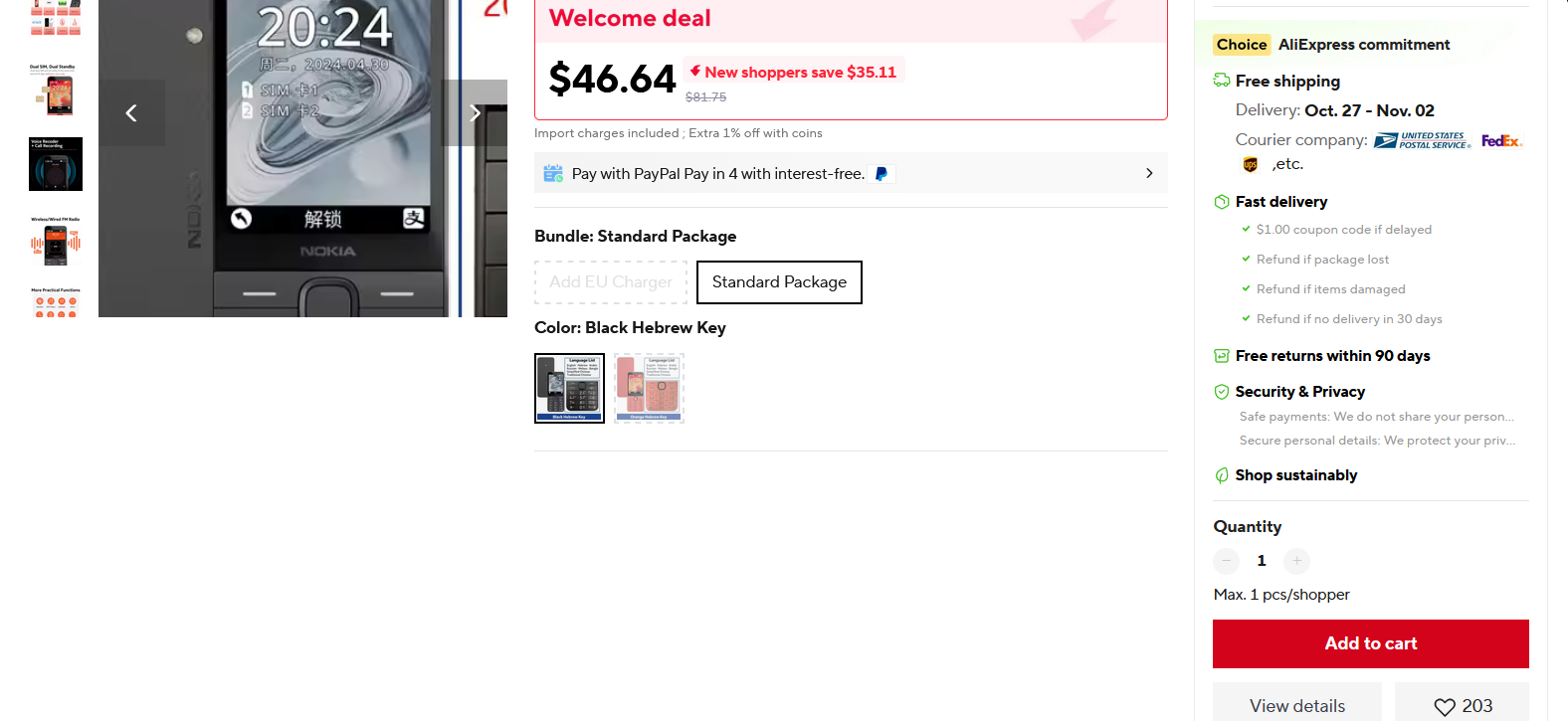Screen dimensions: 1568x721
Task: Decrease quantity with the minus button
Action: (1227, 561)
